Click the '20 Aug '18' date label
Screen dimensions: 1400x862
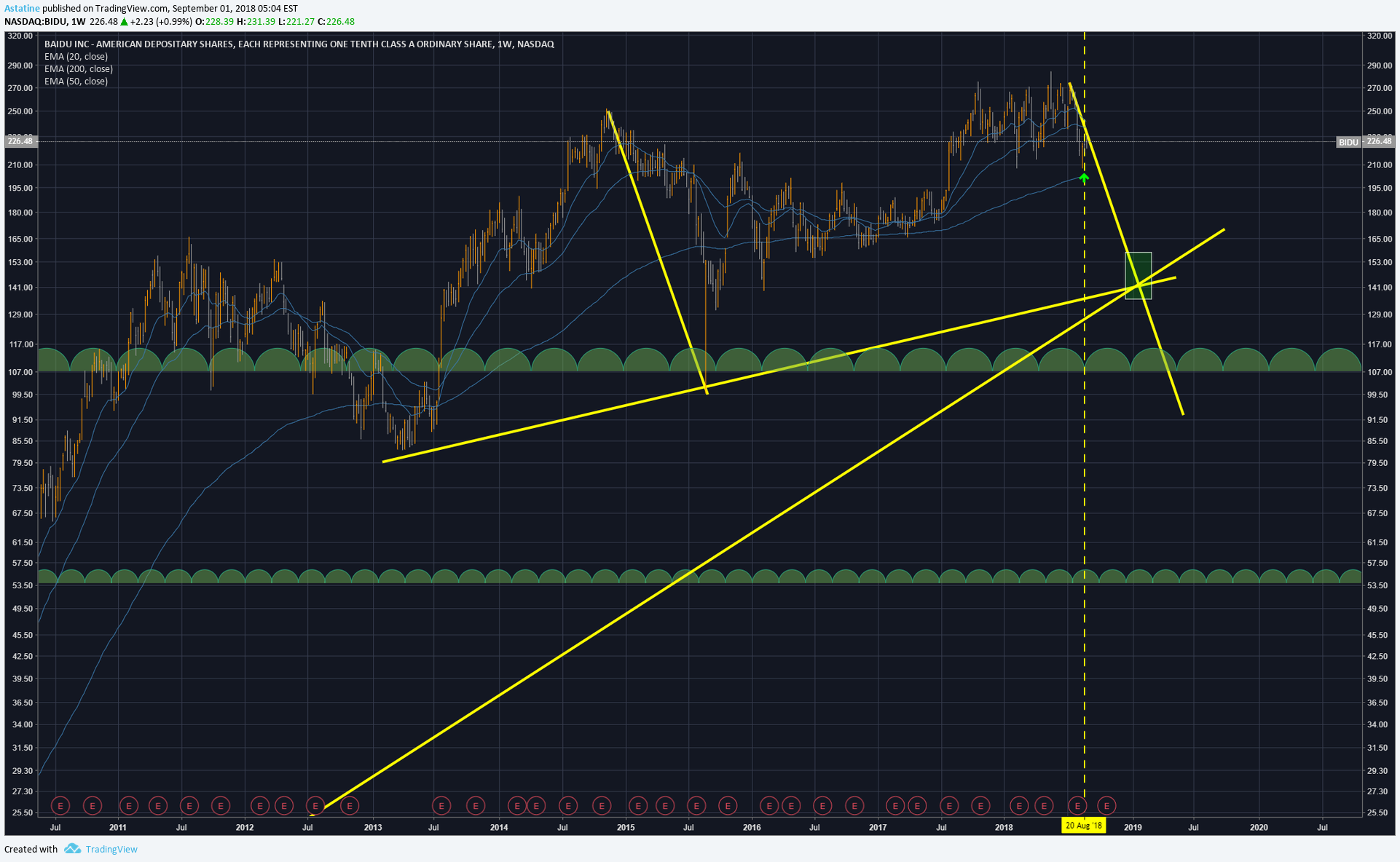[x=1084, y=826]
